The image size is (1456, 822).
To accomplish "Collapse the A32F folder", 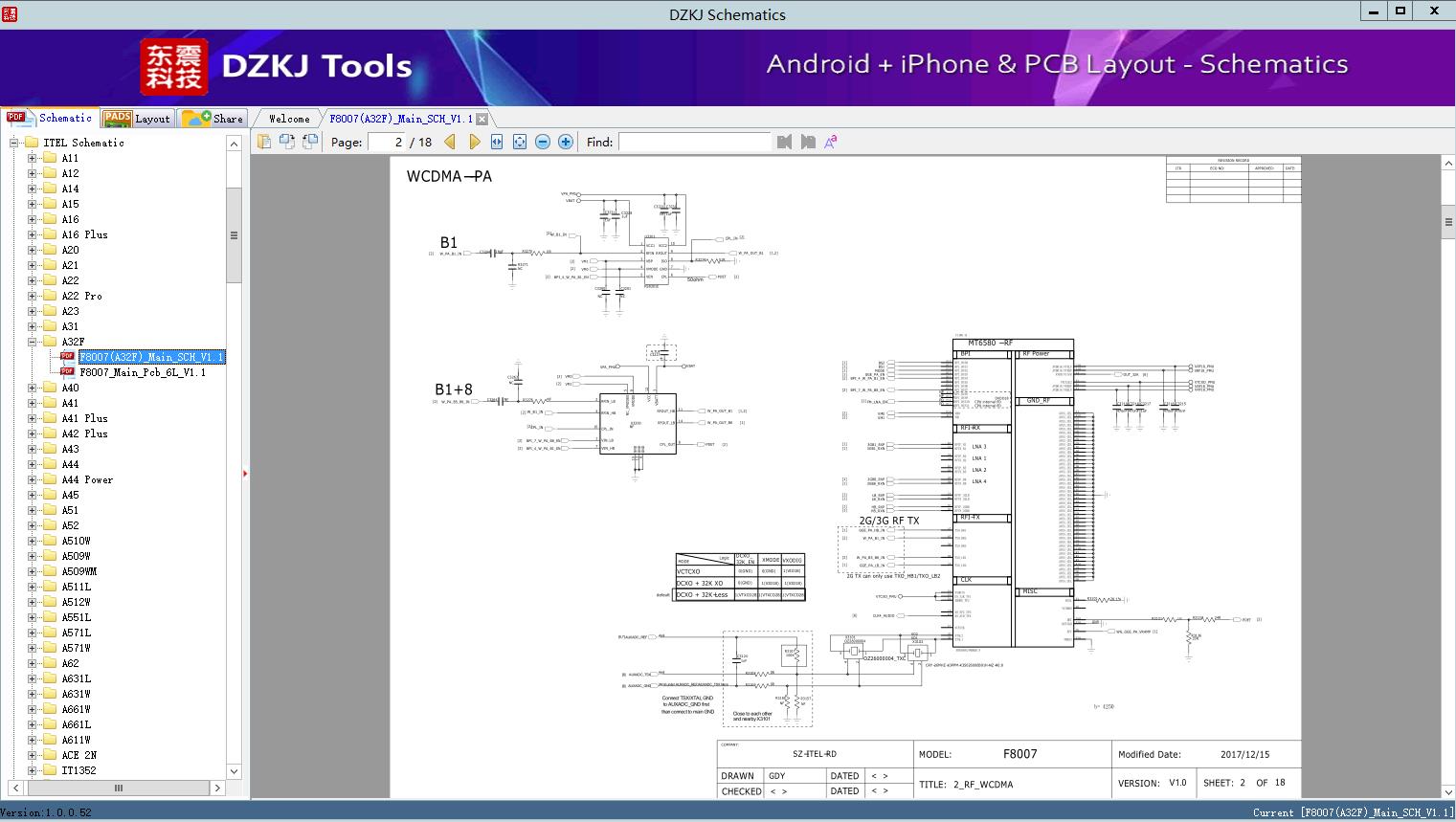I will coord(32,342).
